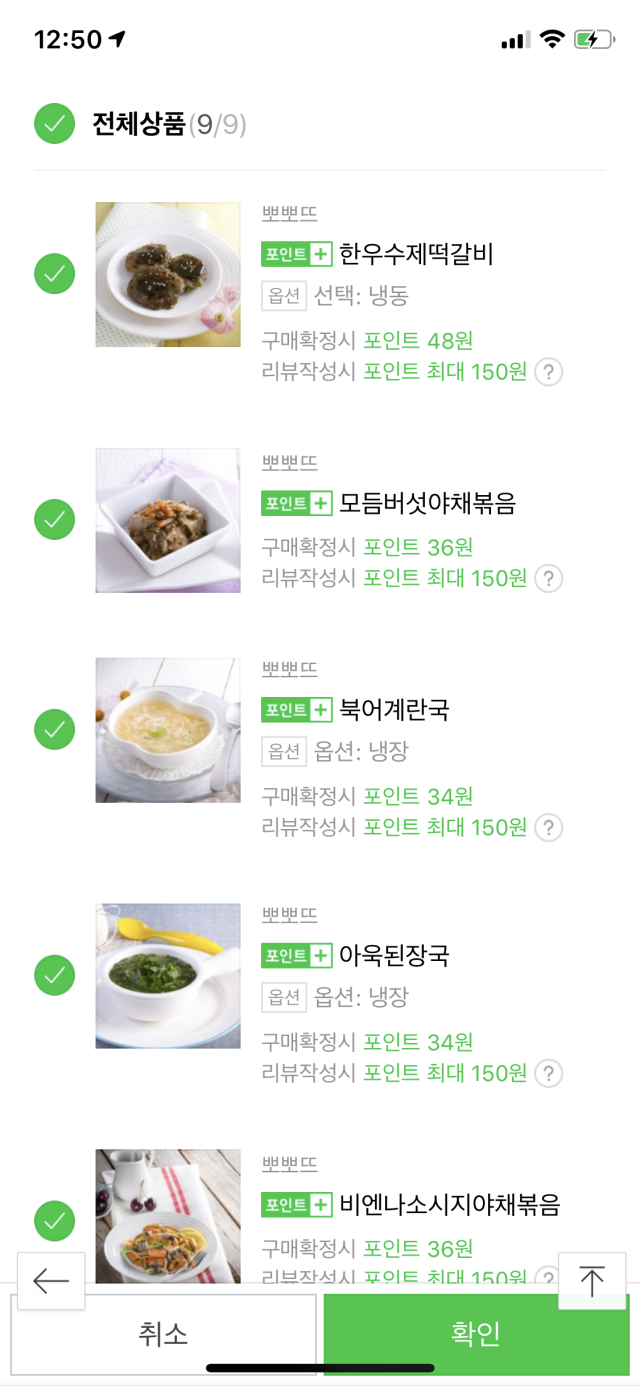The height and width of the screenshot is (1386, 640).
Task: Tap the 비엔나소시지야채볶음 product name
Action: 449,1205
